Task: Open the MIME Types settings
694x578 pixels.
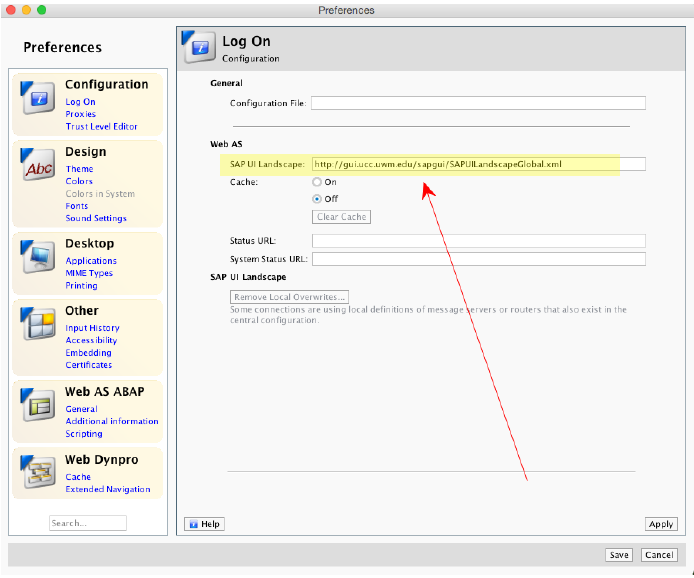Action: [x=89, y=273]
